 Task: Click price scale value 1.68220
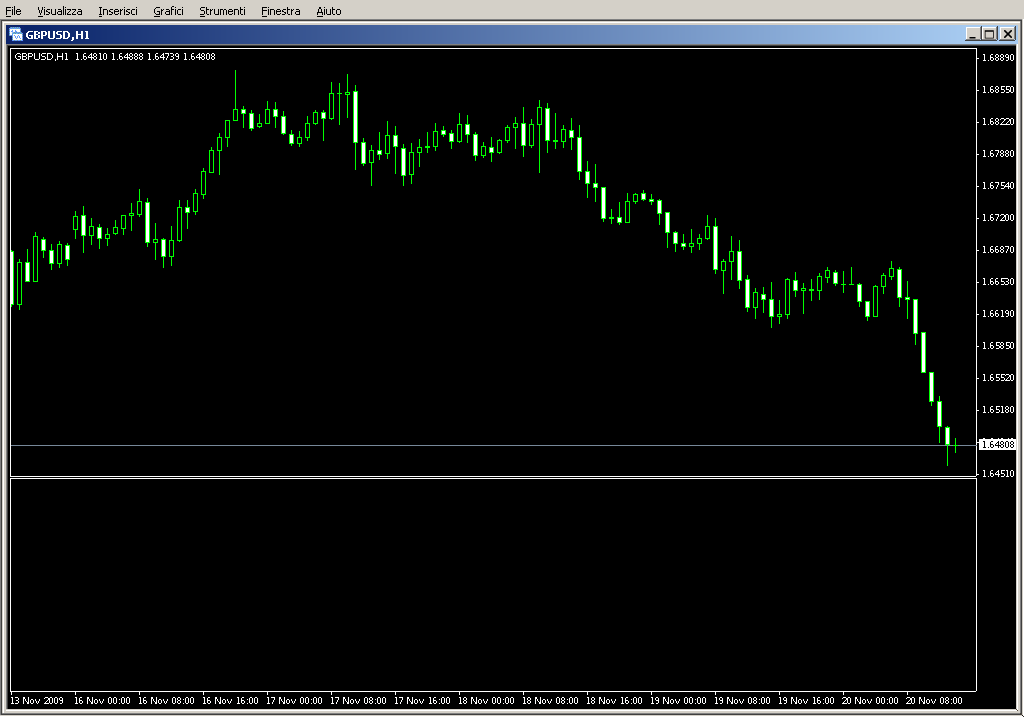(999, 121)
